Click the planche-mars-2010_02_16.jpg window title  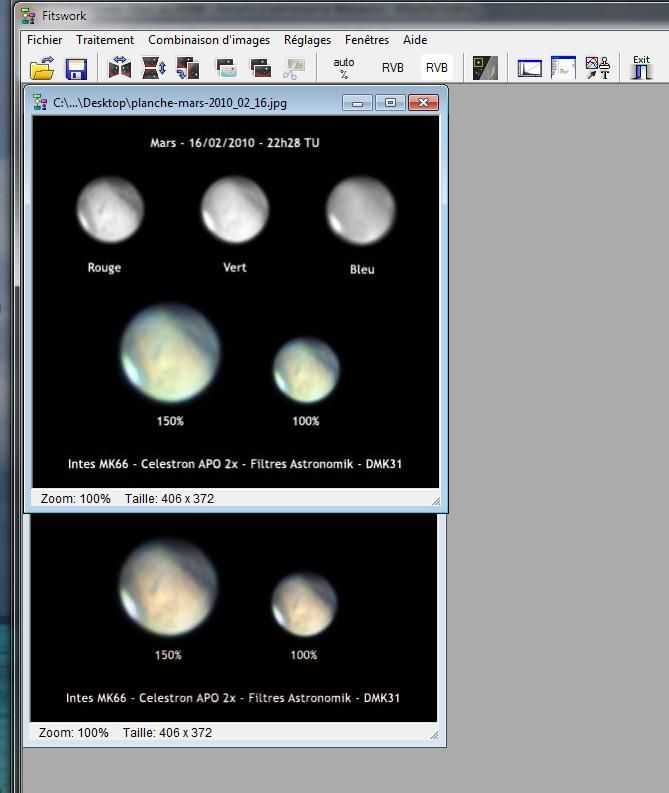click(170, 103)
